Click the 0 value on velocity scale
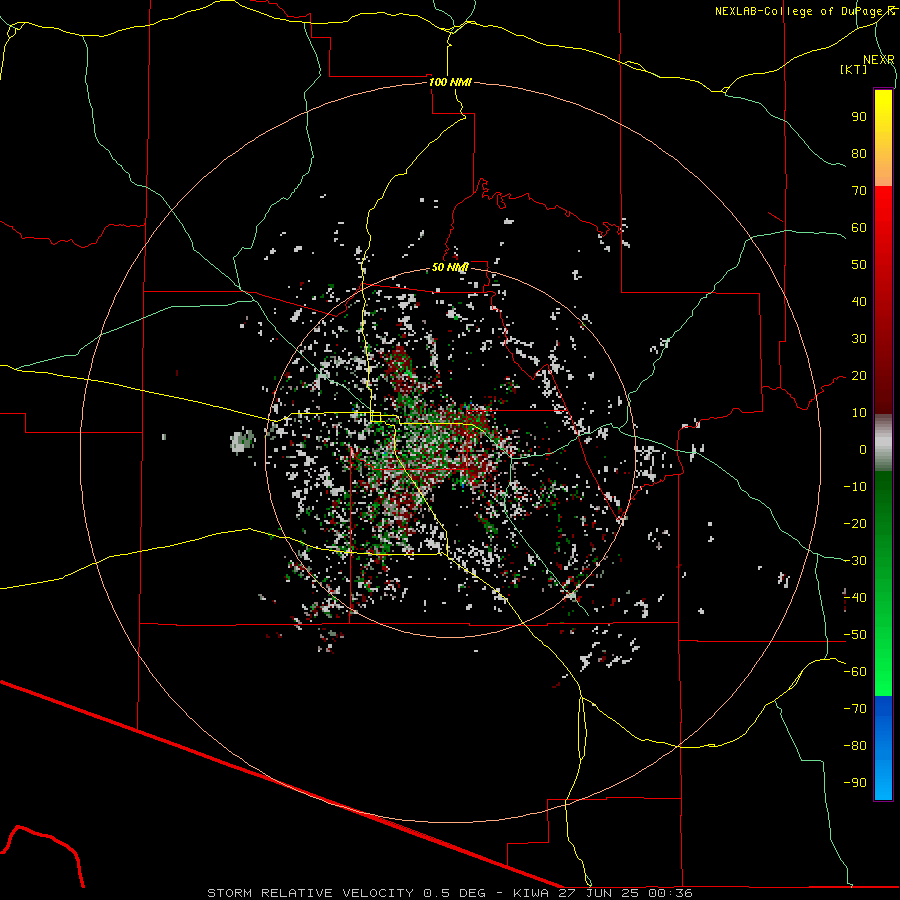The image size is (900, 900). (863, 449)
